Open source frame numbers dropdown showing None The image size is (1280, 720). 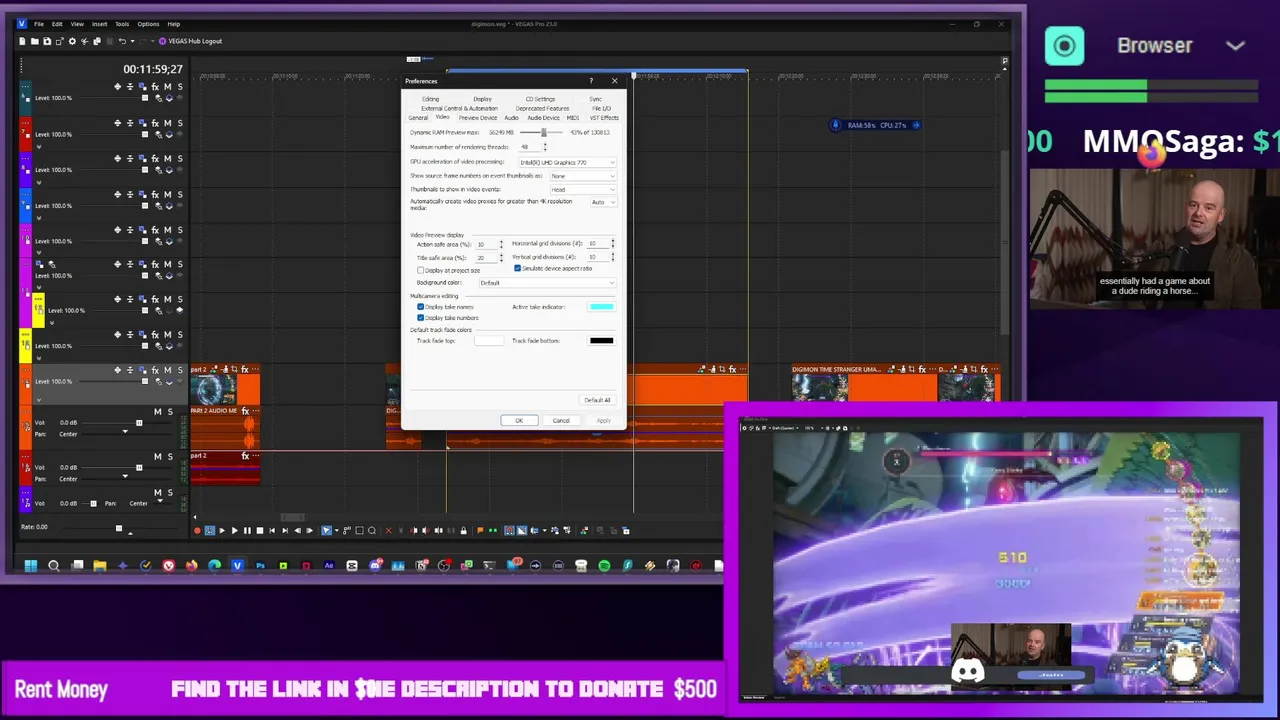pyautogui.click(x=582, y=176)
